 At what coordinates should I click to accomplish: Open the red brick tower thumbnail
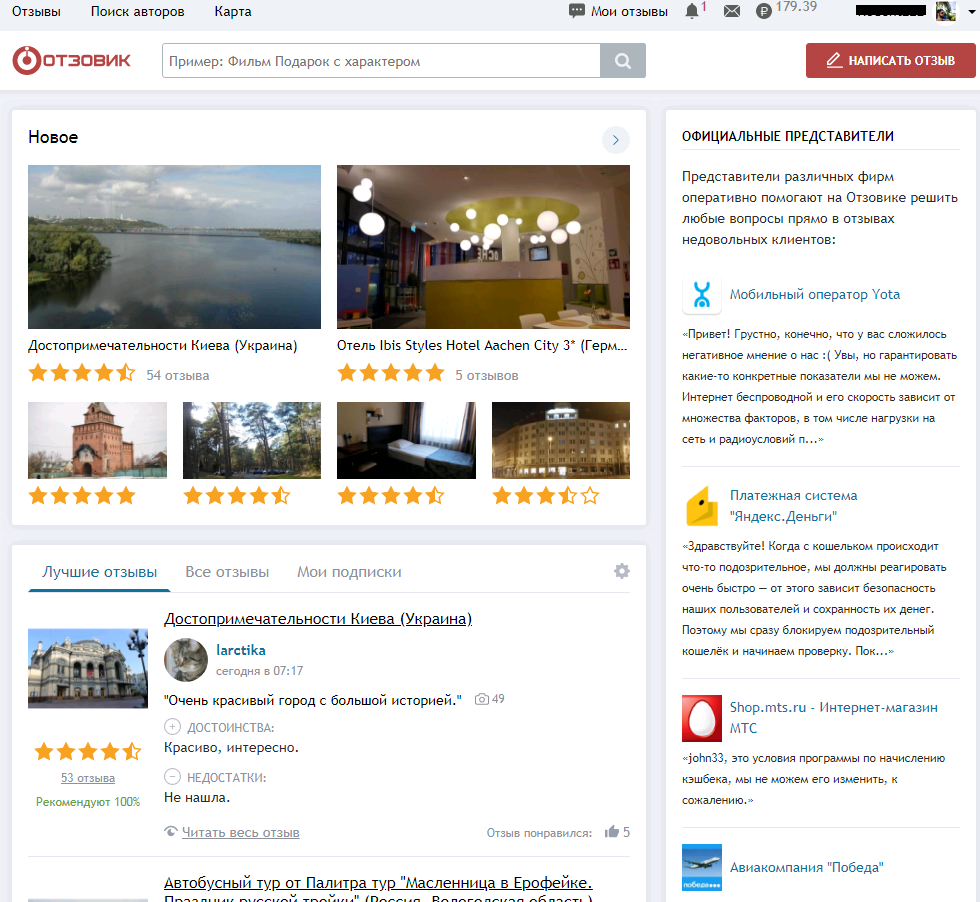98,440
